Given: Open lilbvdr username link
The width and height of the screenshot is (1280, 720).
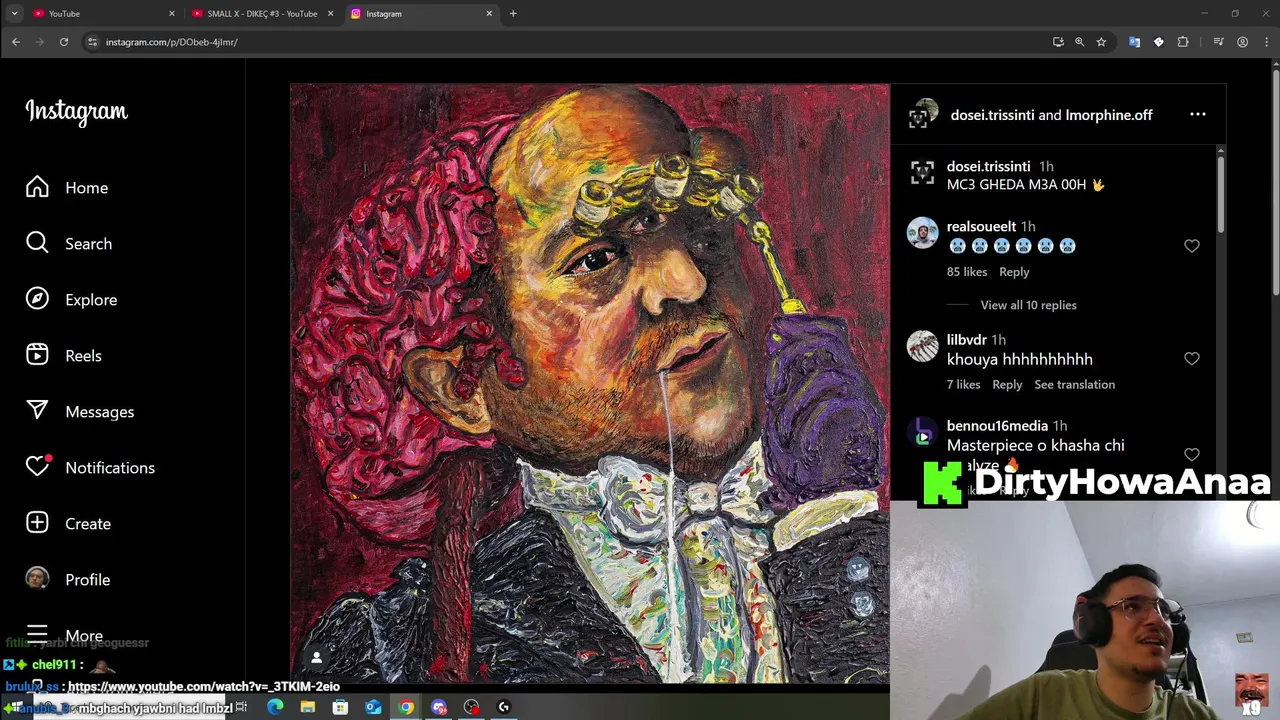Looking at the screenshot, I should coord(966,340).
